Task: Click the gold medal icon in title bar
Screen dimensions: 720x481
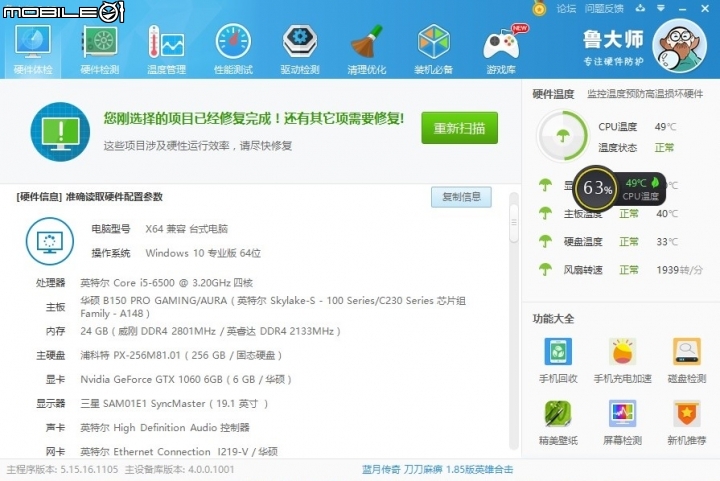Action: click(540, 8)
